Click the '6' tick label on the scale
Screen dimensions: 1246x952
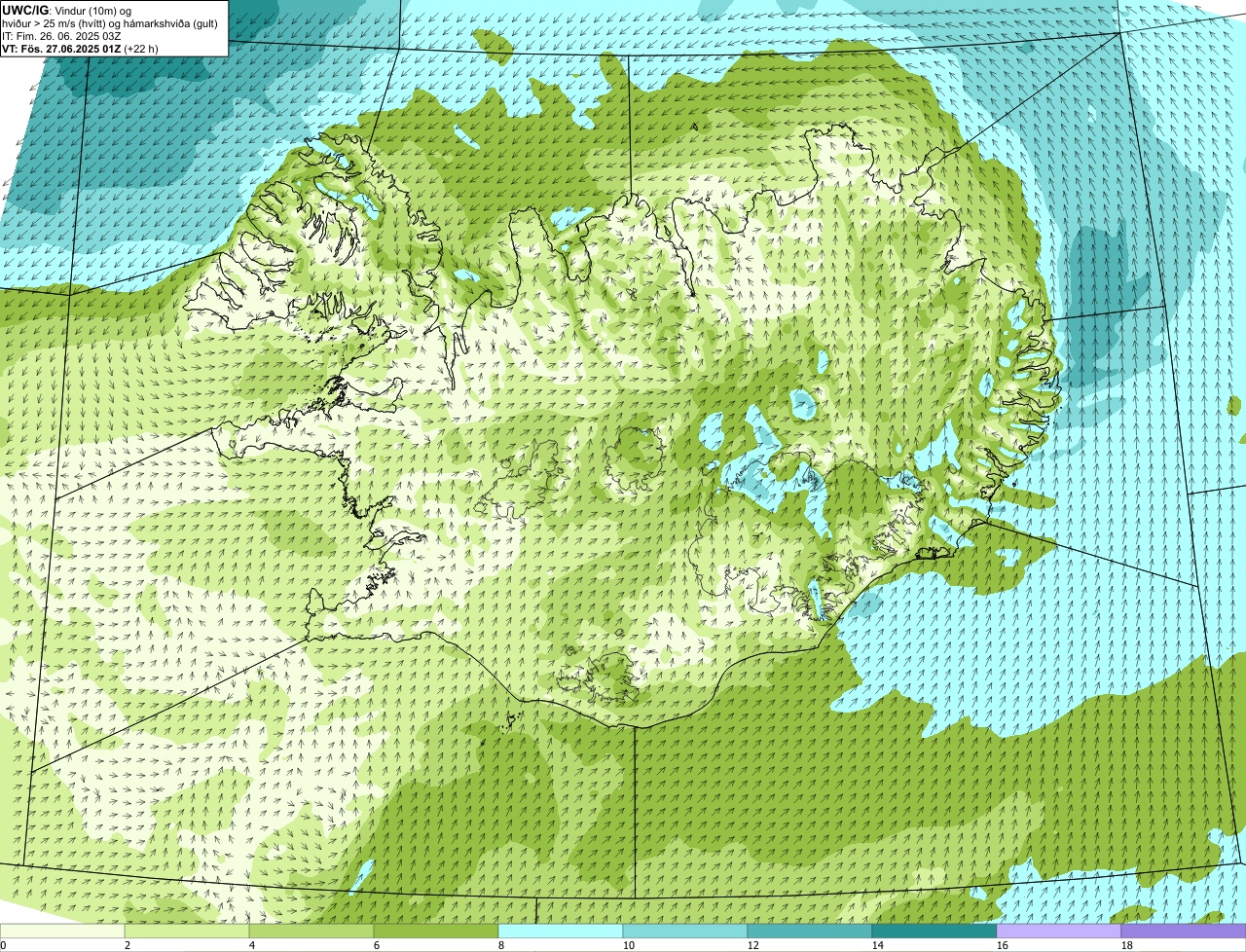pyautogui.click(x=377, y=945)
